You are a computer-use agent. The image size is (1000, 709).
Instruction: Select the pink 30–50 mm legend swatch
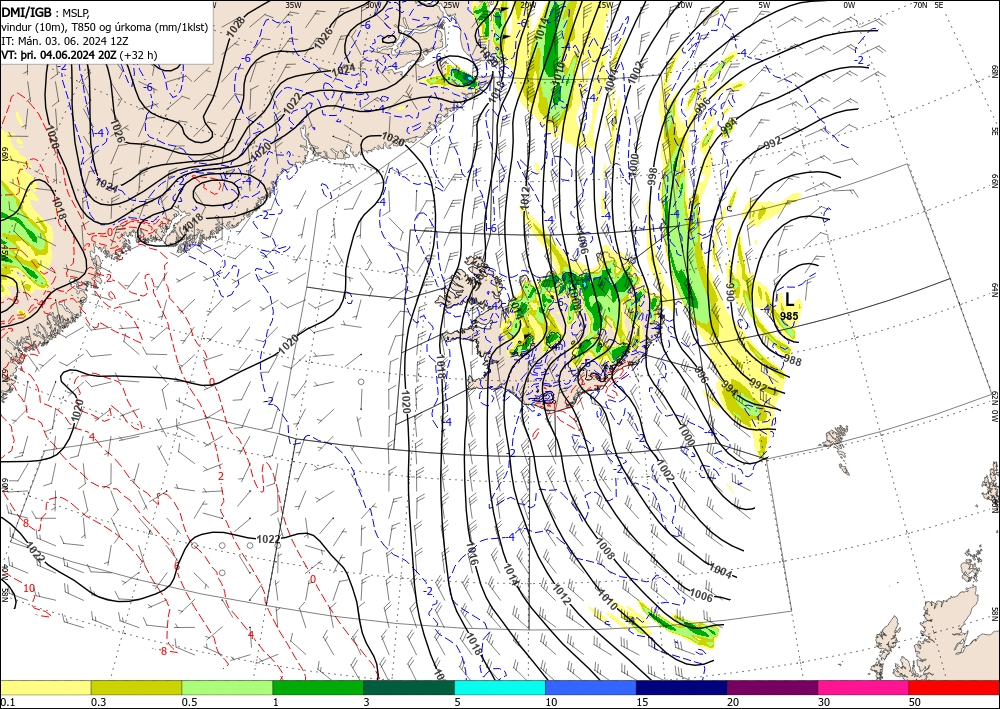864,687
